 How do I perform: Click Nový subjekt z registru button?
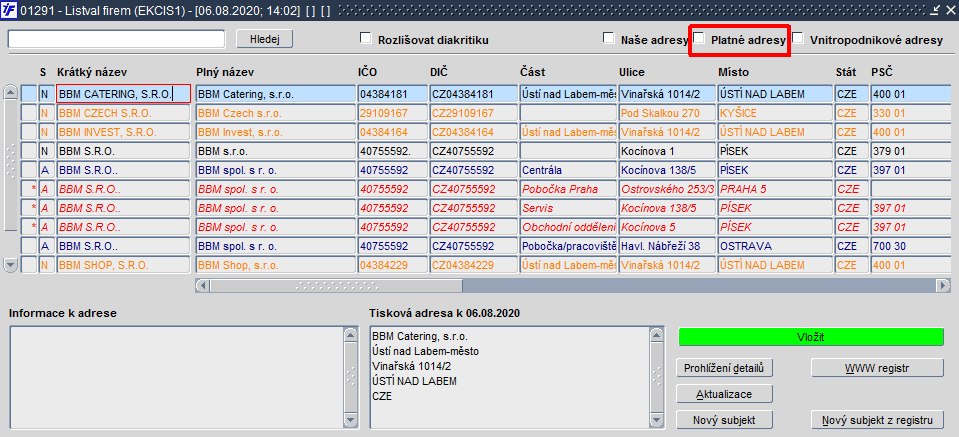pos(878,420)
